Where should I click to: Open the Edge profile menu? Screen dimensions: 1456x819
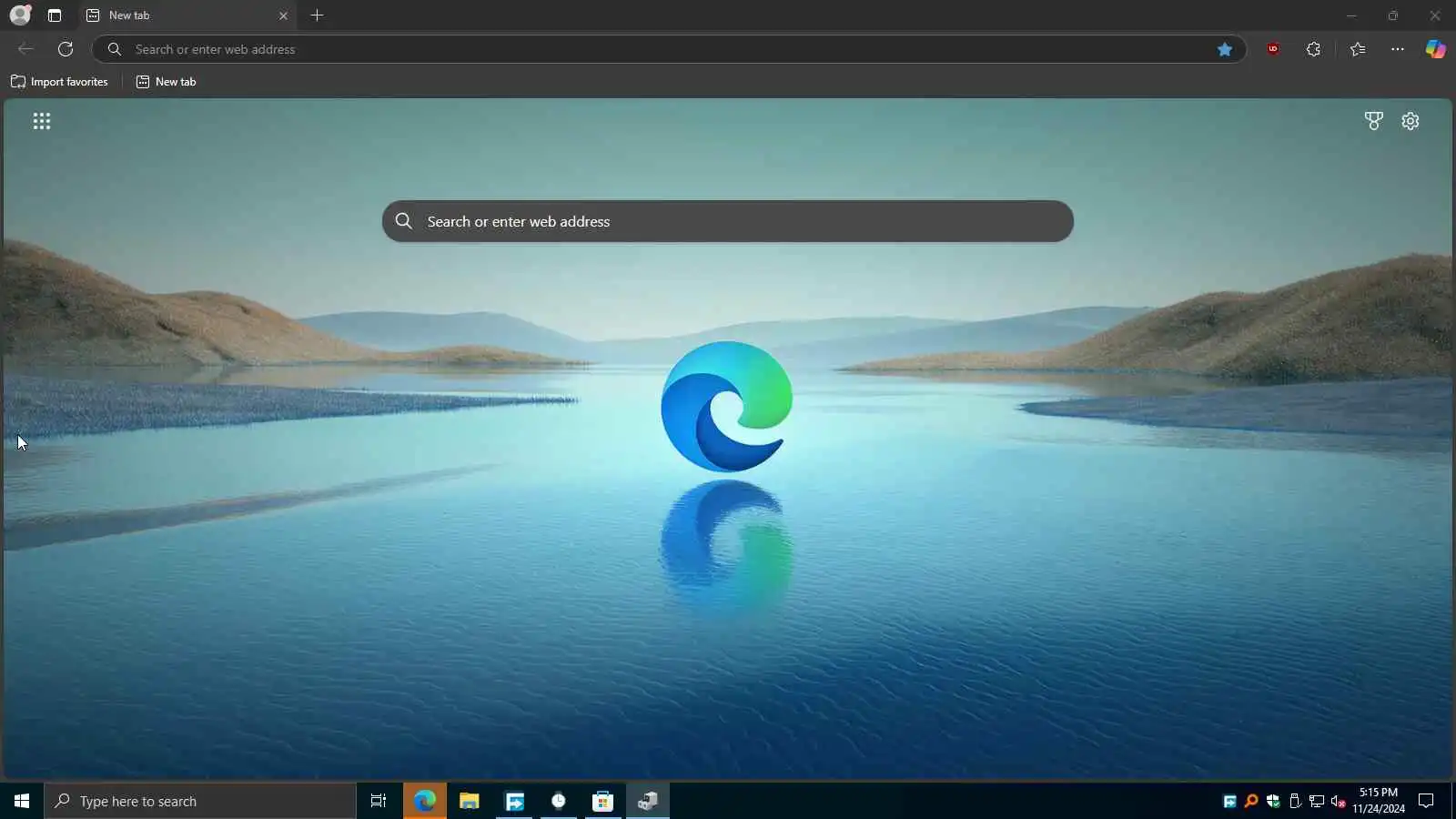[x=20, y=15]
